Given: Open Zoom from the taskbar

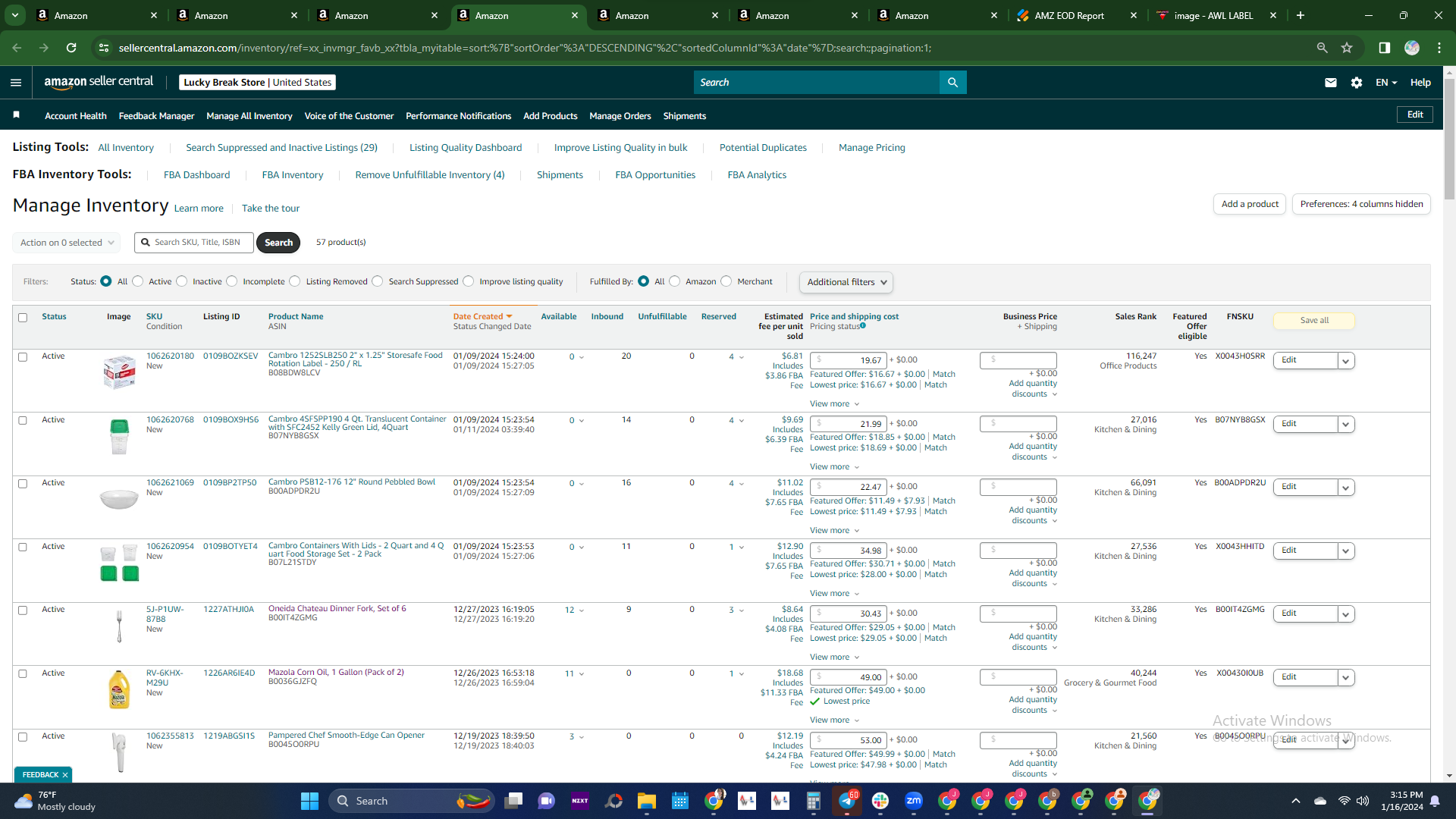Looking at the screenshot, I should (x=914, y=801).
